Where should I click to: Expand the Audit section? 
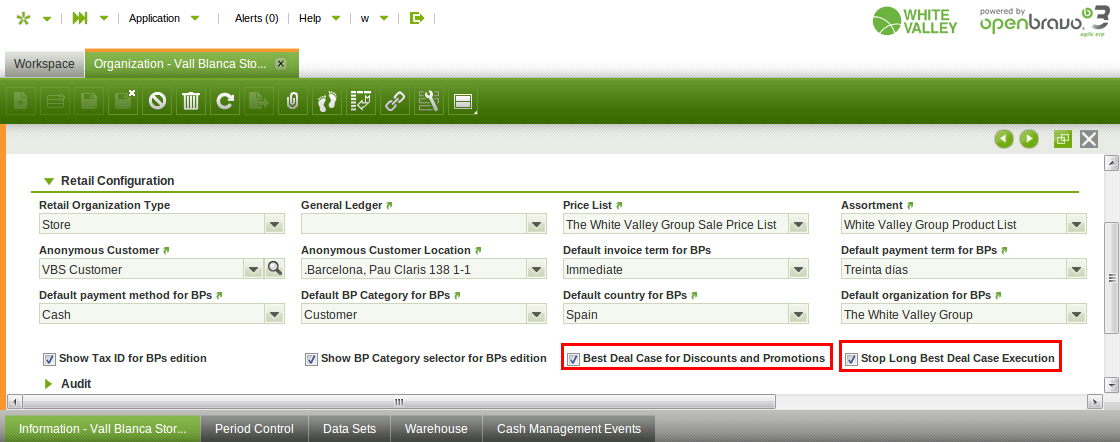[48, 383]
